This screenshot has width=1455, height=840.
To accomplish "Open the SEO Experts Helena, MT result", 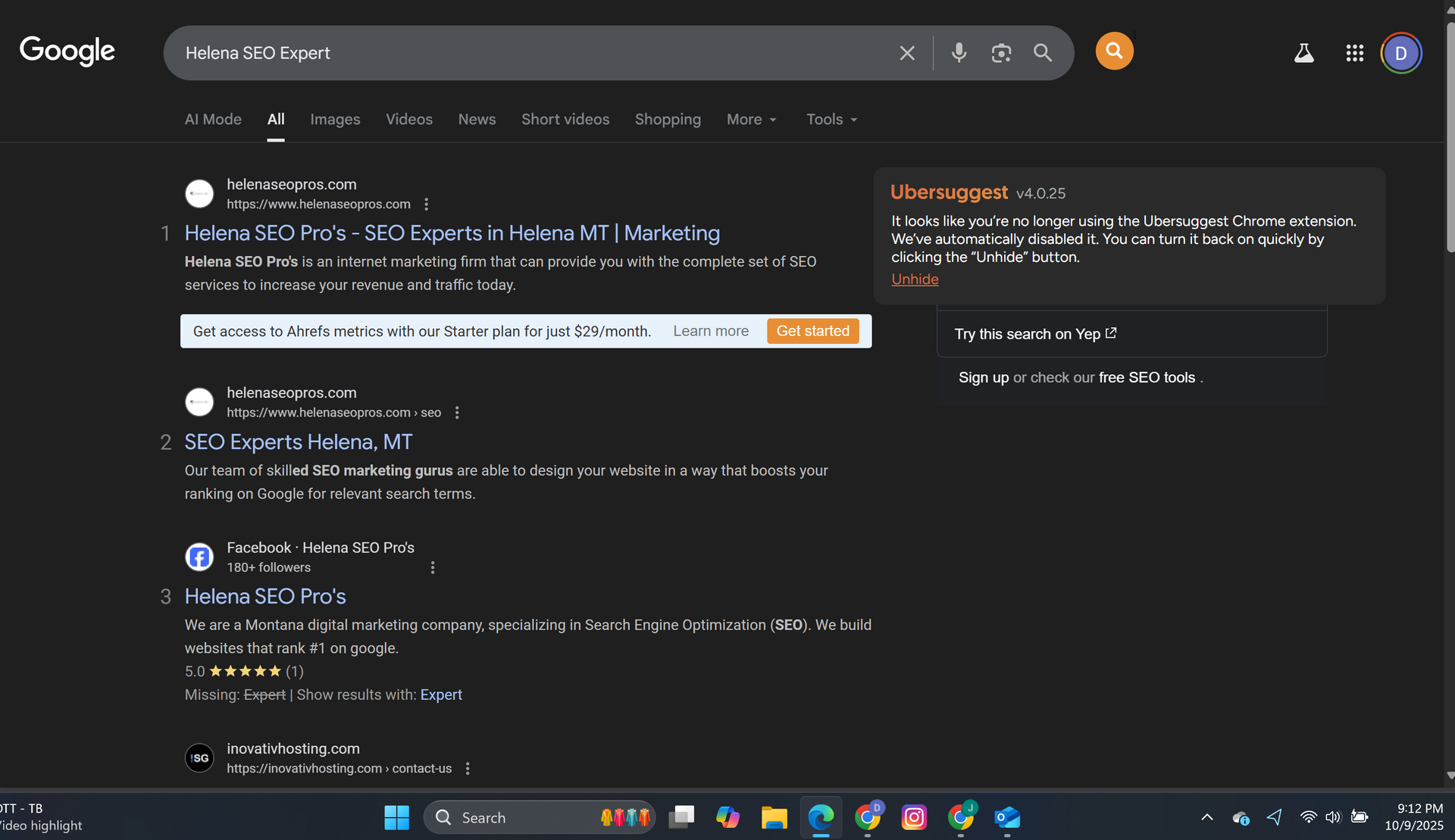I will point(299,442).
